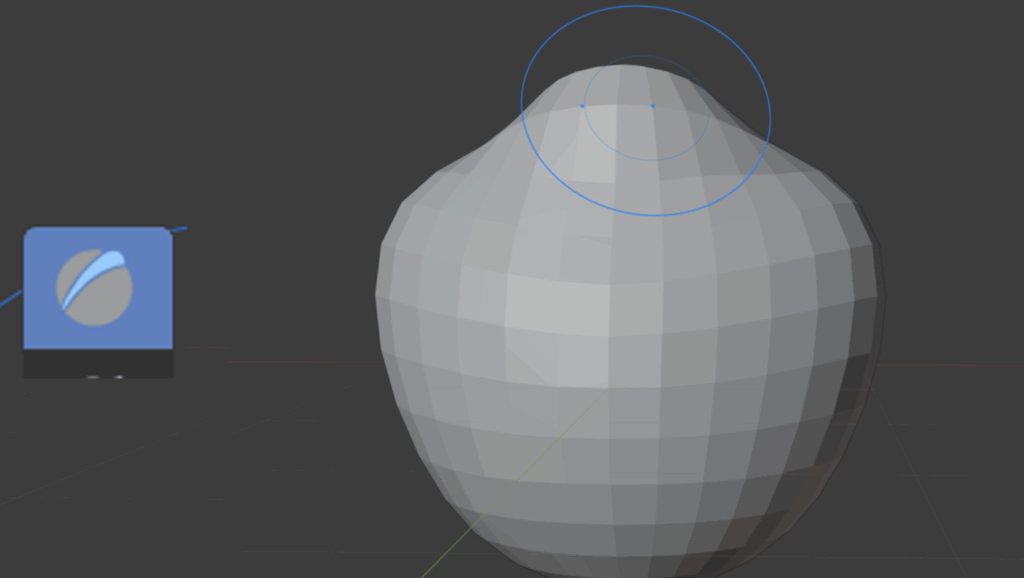
Task: Click empty background inside outer ring above the mesh
Action: [x=560, y=50]
